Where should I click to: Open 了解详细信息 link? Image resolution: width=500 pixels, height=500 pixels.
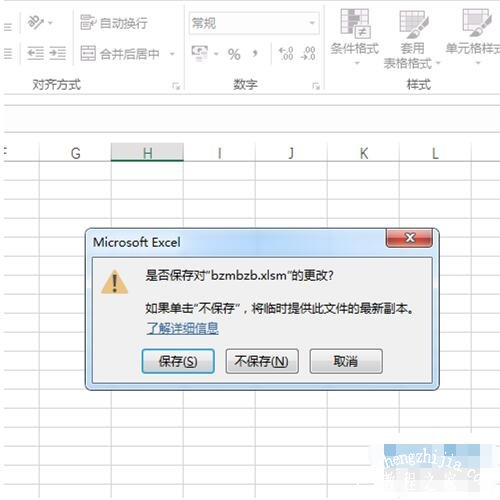click(x=182, y=329)
